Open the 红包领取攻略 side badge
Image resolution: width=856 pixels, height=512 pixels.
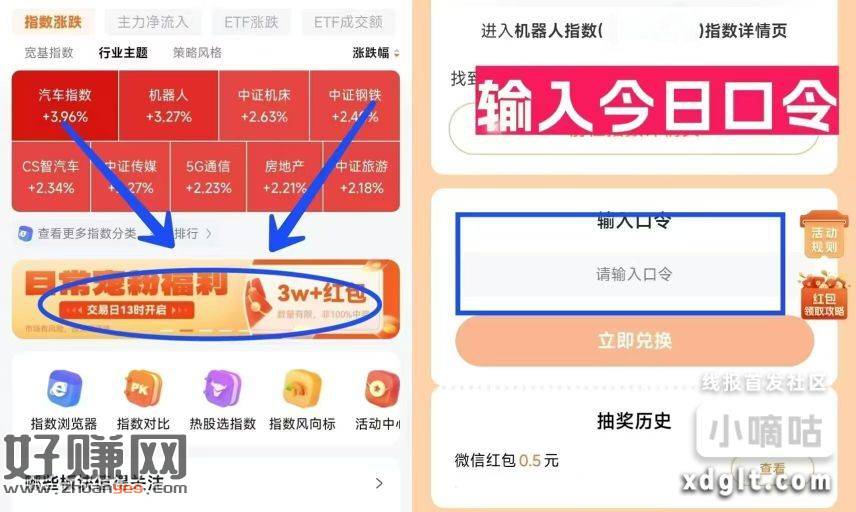coord(824,296)
